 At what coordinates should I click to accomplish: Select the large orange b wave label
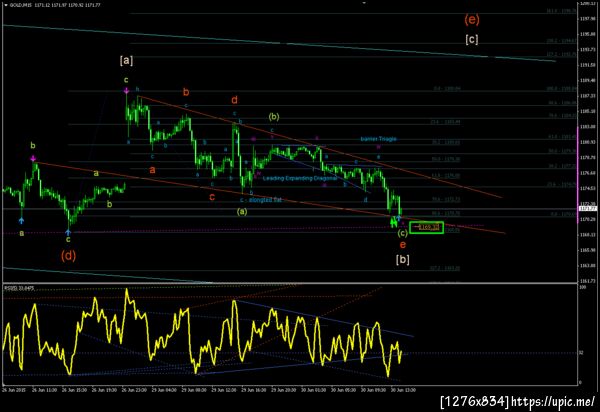tap(186, 92)
